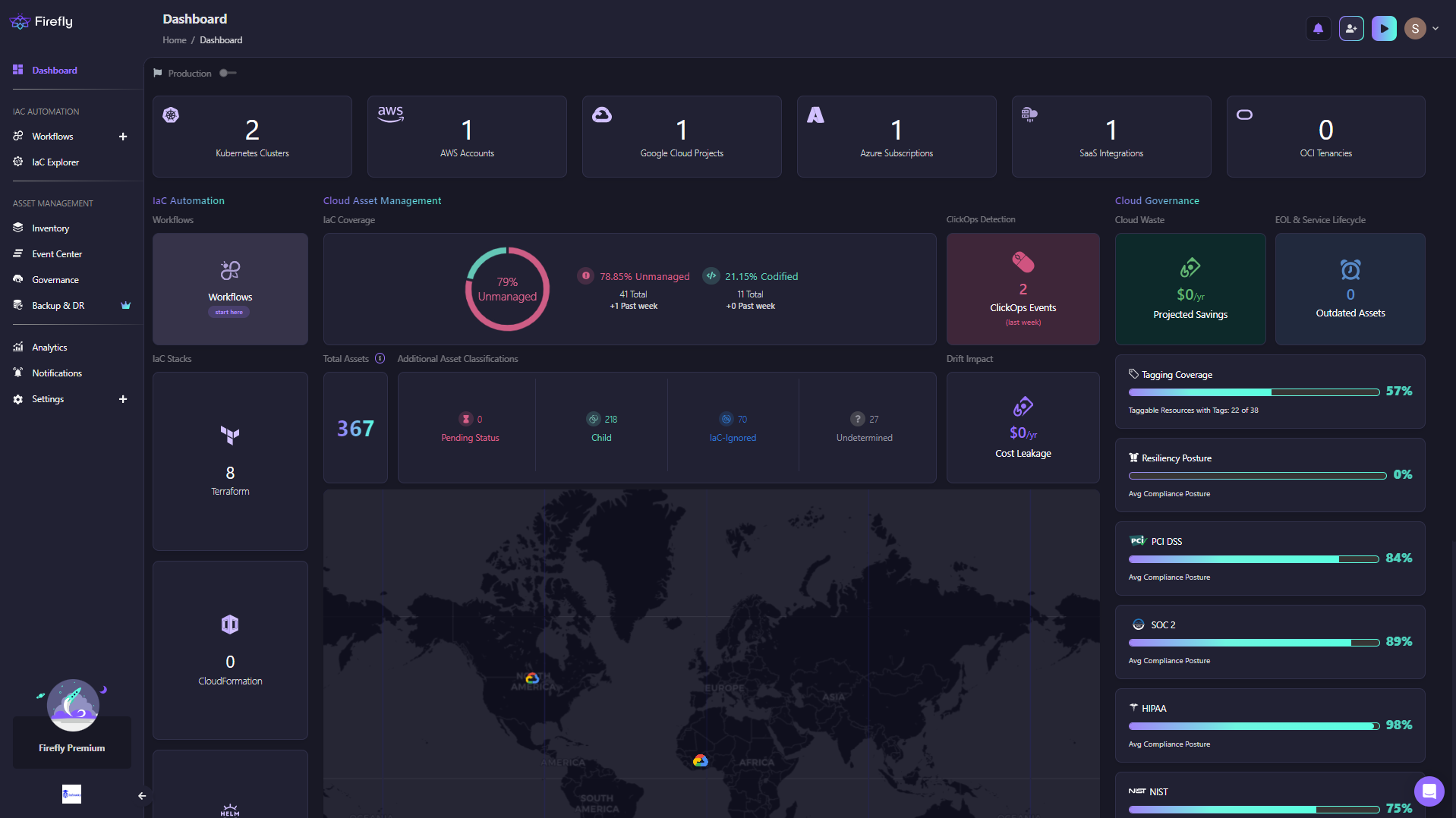The height and width of the screenshot is (818, 1456).
Task: Click the invite user icon
Action: 1351,29
